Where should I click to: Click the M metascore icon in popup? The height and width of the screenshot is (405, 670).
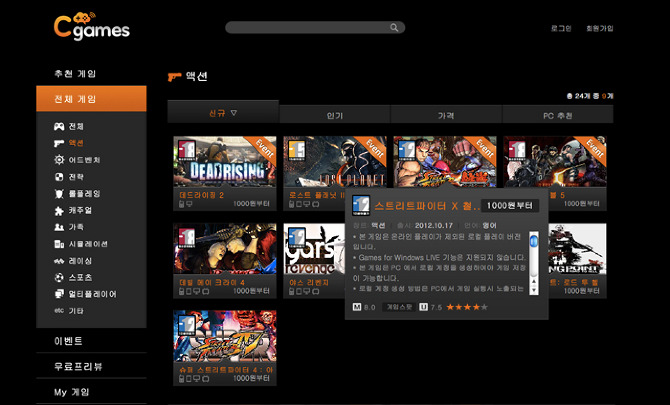(x=357, y=307)
